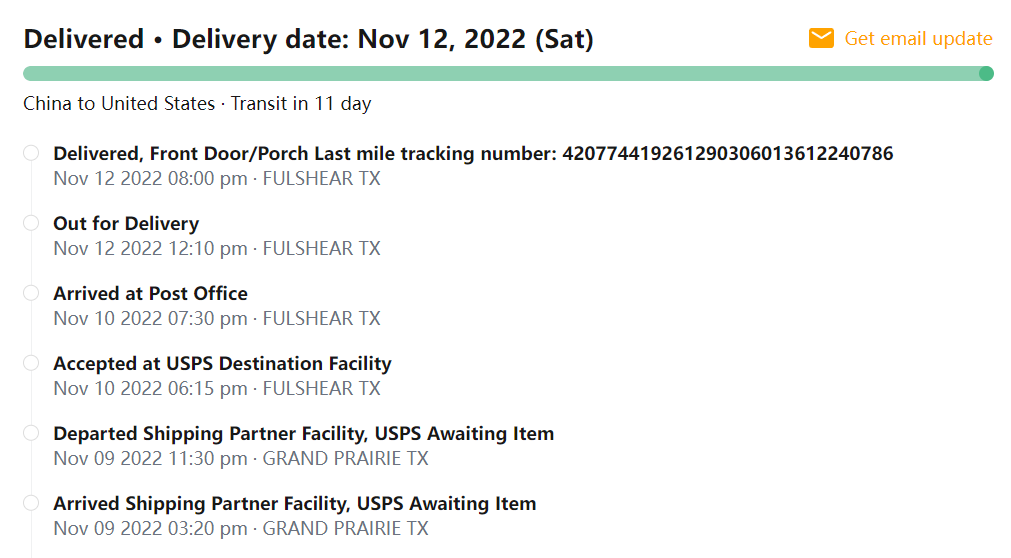Select the Out for Delivery timeline marker
This screenshot has width=1011, height=558.
click(31, 223)
